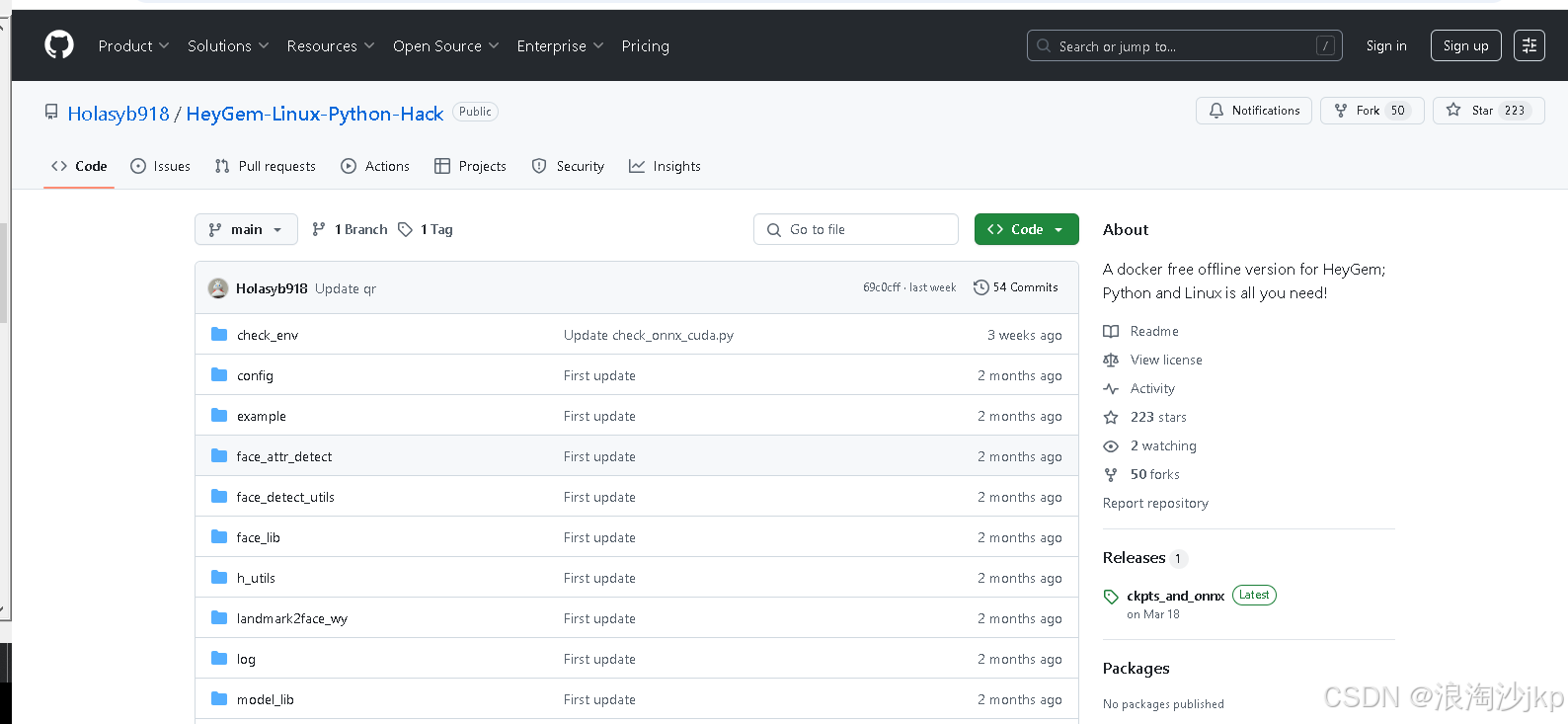Image resolution: width=1568 pixels, height=724 pixels.
Task: Click the landmark2face_wy folder icon
Action: coord(219,618)
